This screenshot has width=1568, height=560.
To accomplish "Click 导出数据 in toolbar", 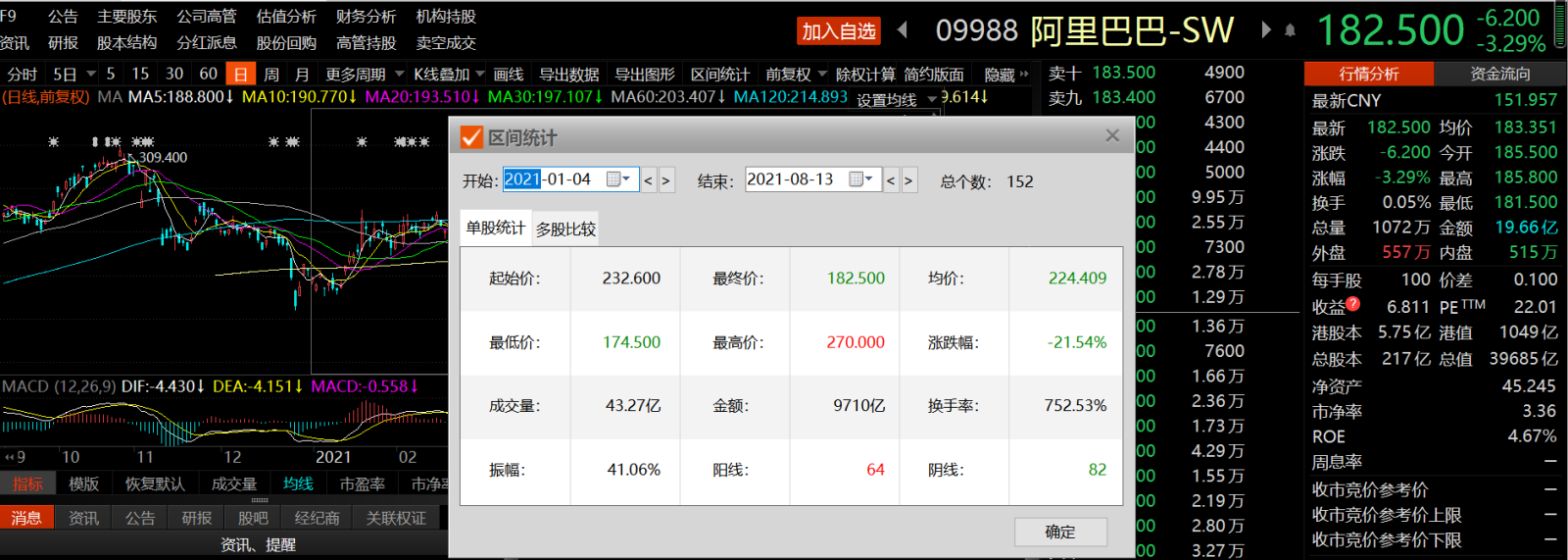I will [568, 75].
